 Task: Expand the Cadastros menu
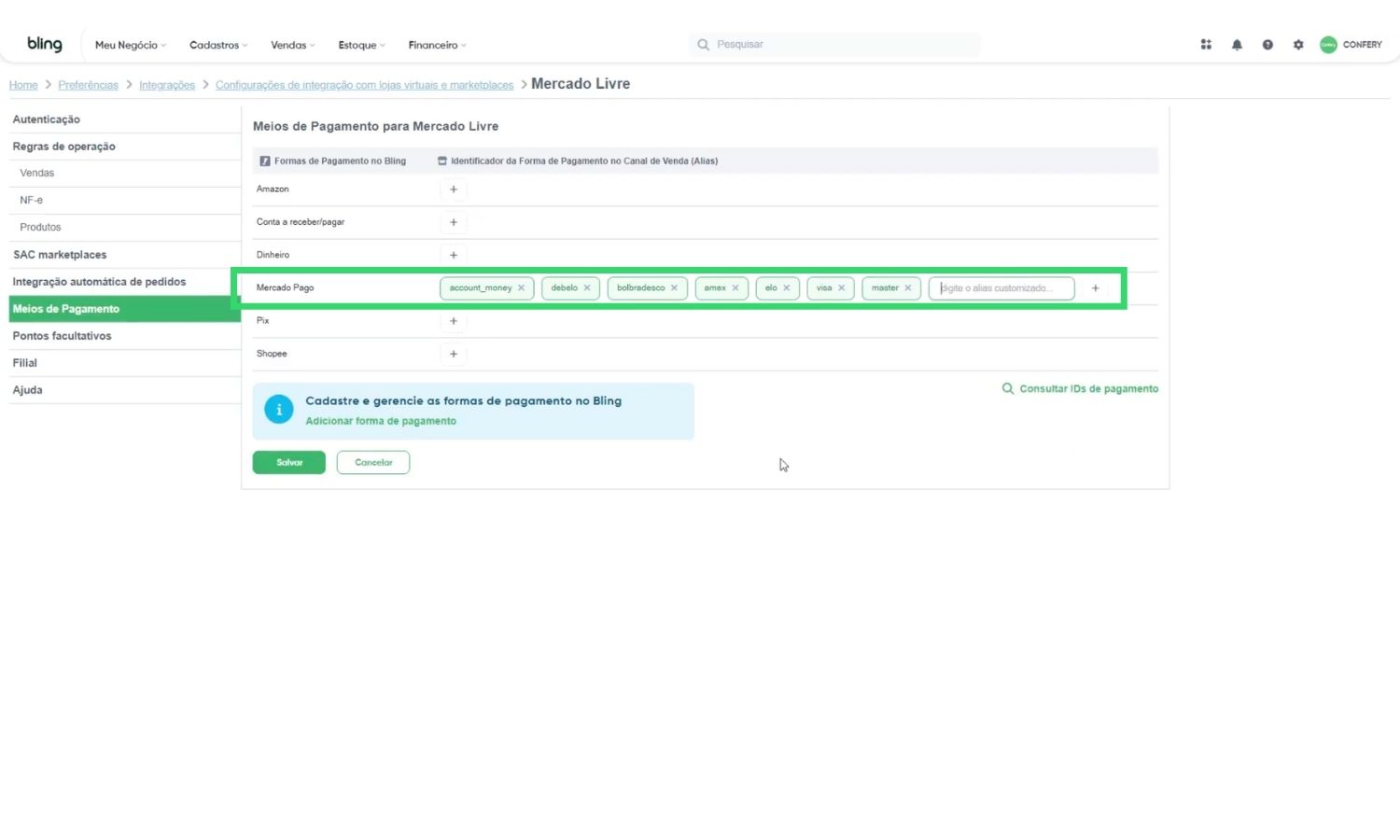pos(218,45)
